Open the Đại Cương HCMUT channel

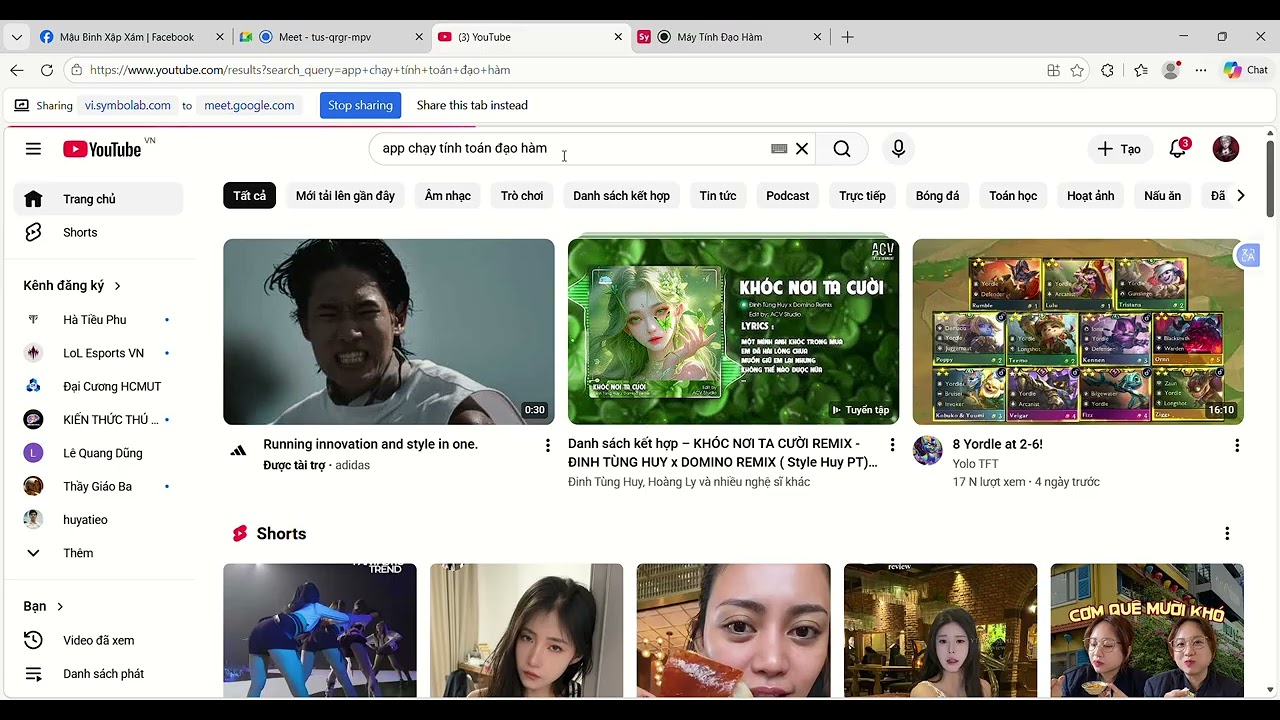[x=98, y=386]
